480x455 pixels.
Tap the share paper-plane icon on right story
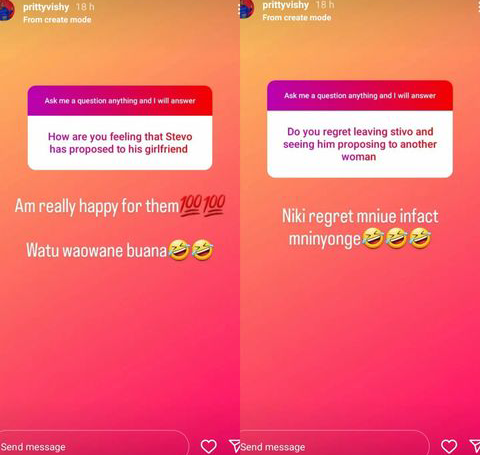475,446
